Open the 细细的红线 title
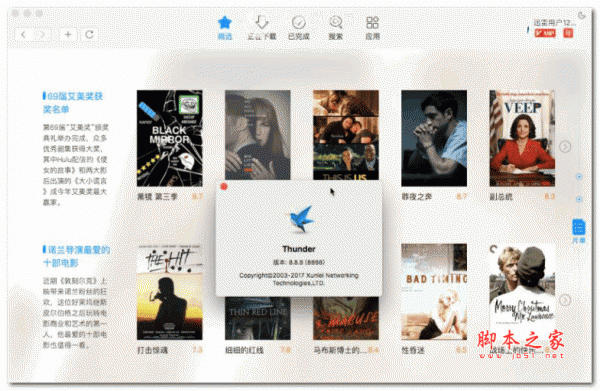 click(244, 350)
